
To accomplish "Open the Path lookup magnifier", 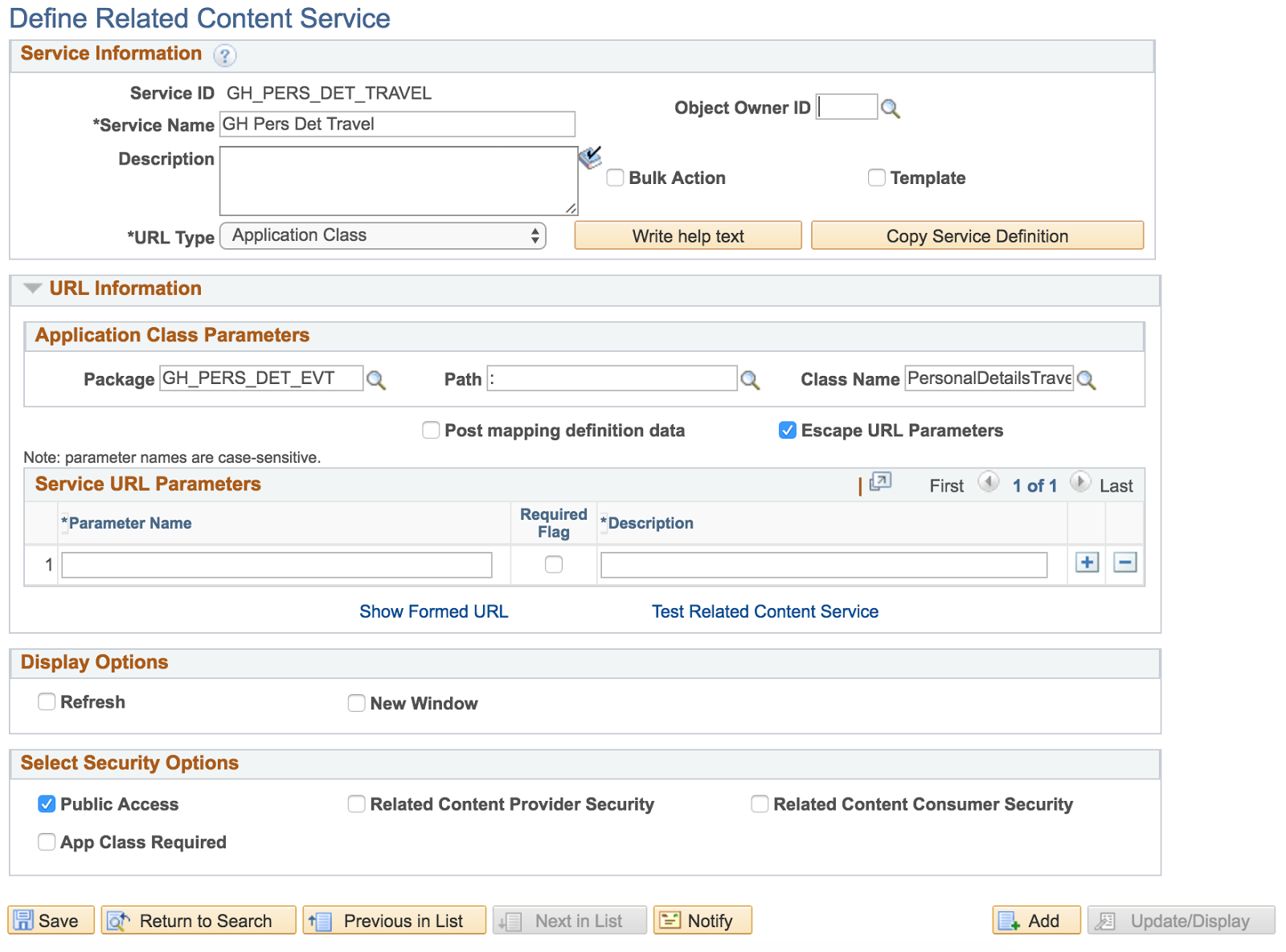I will coord(751,380).
